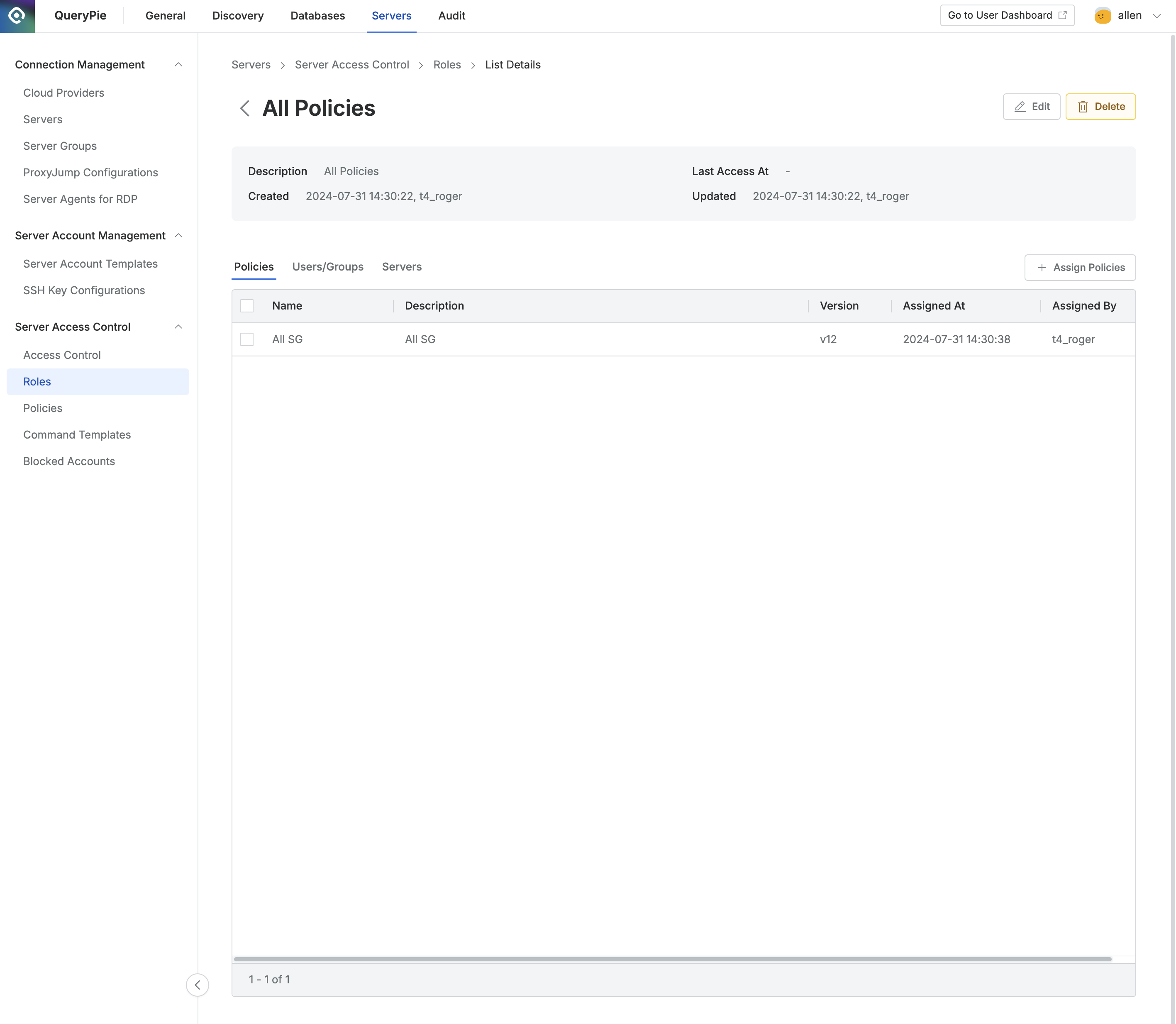Toggle the select-all checkbox in table header

247,306
